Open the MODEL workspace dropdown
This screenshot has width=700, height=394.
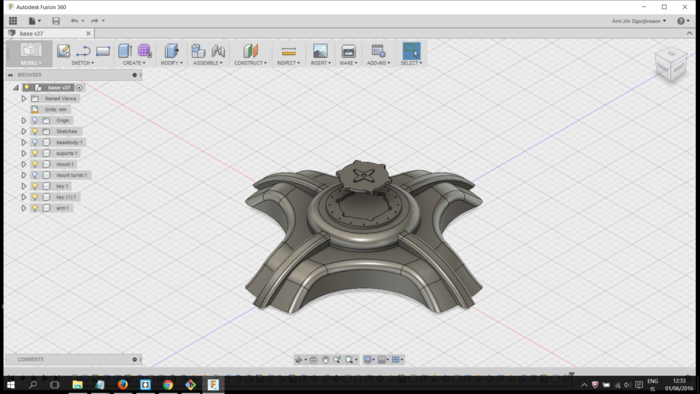31,63
